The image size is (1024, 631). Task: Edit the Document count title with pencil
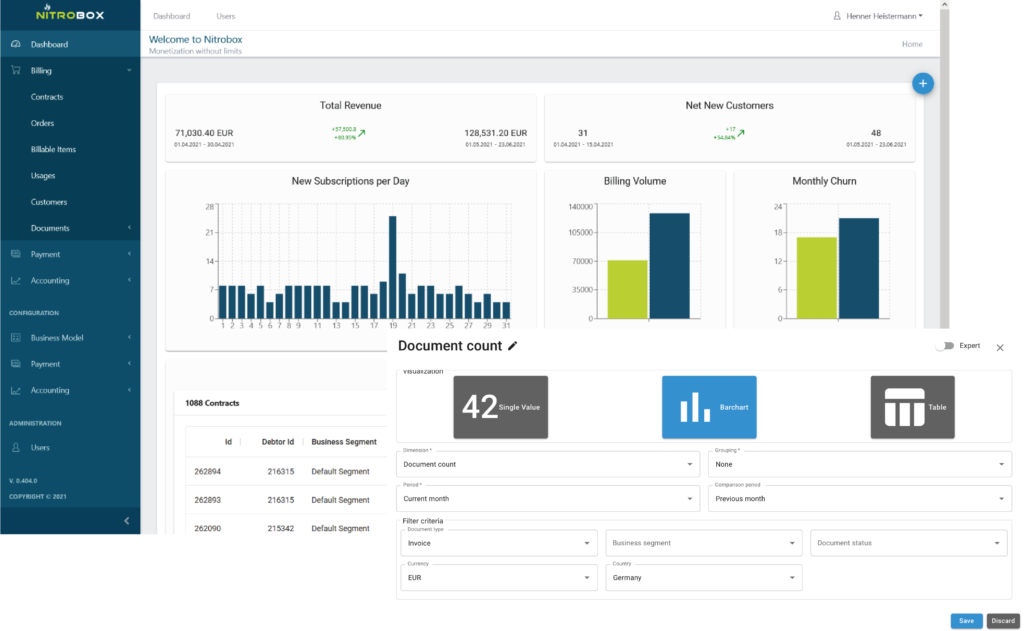(513, 346)
